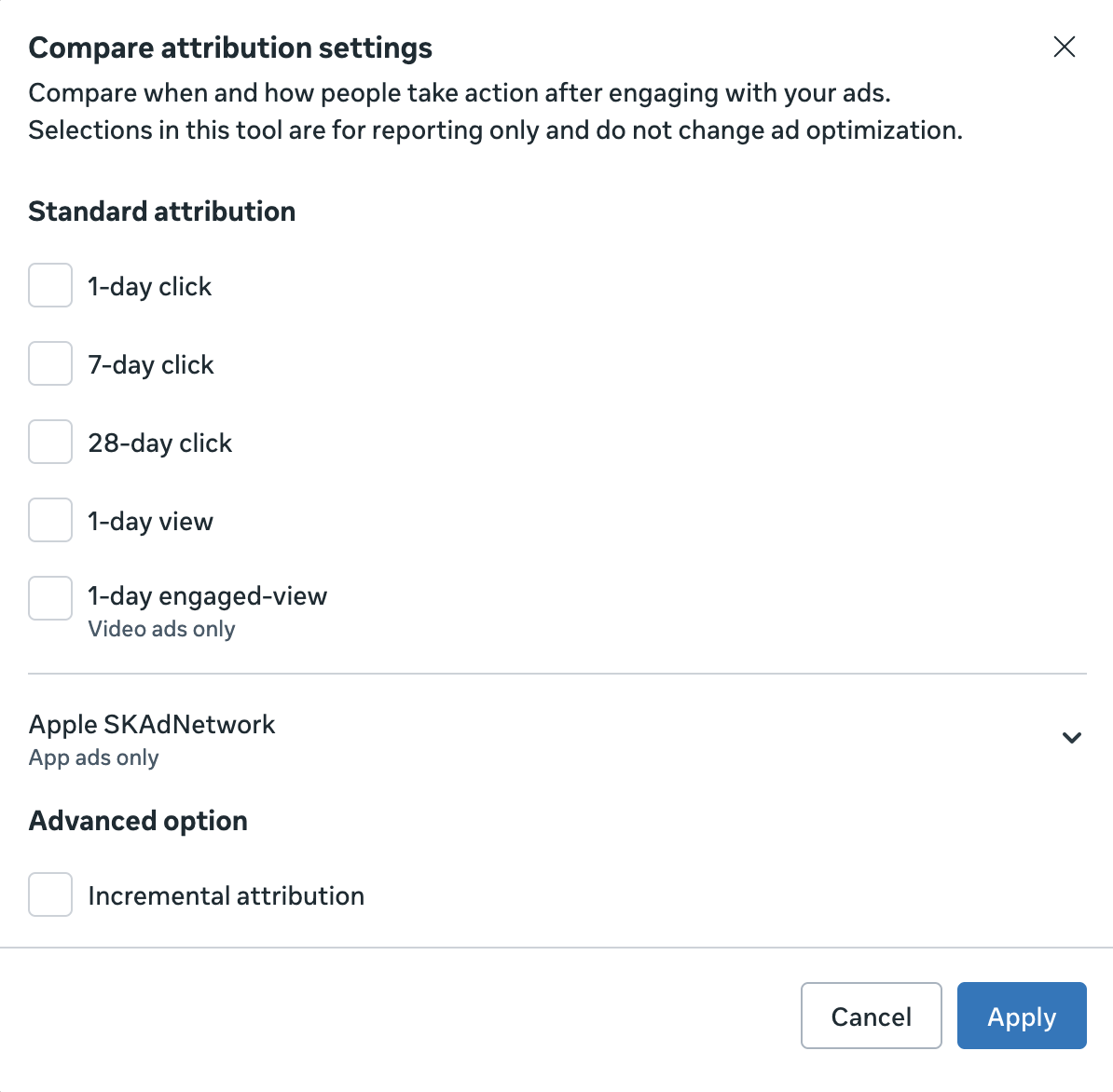The width and height of the screenshot is (1113, 1092).
Task: Click the 1-day click label text
Action: [x=150, y=287]
